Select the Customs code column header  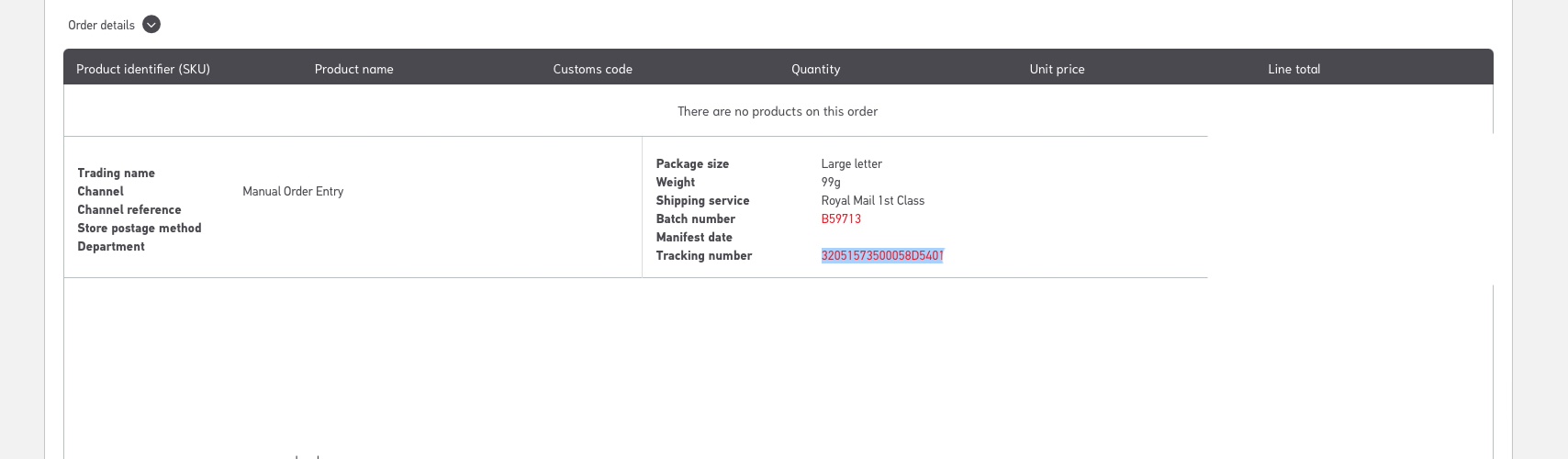[x=592, y=69]
